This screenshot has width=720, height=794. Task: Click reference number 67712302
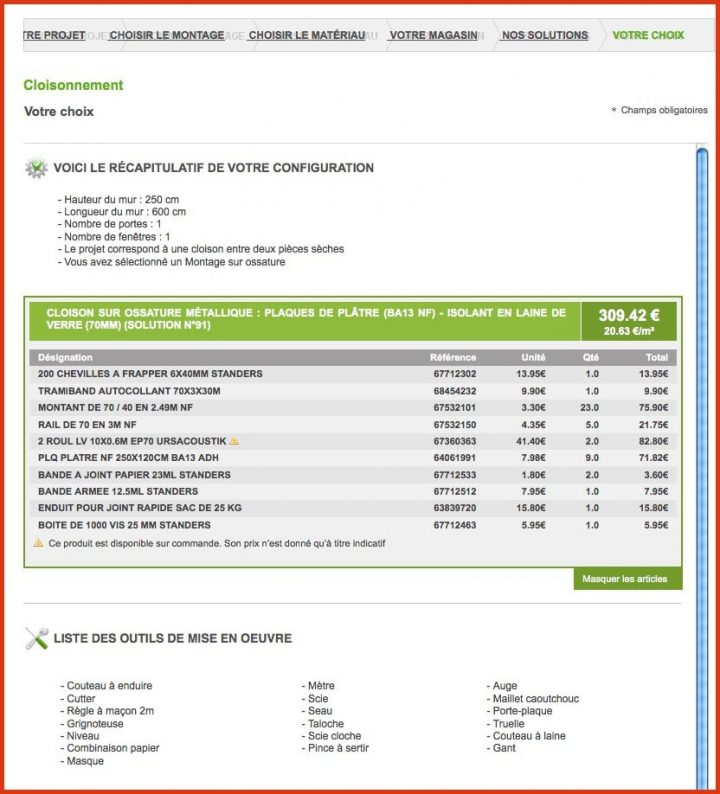point(455,374)
